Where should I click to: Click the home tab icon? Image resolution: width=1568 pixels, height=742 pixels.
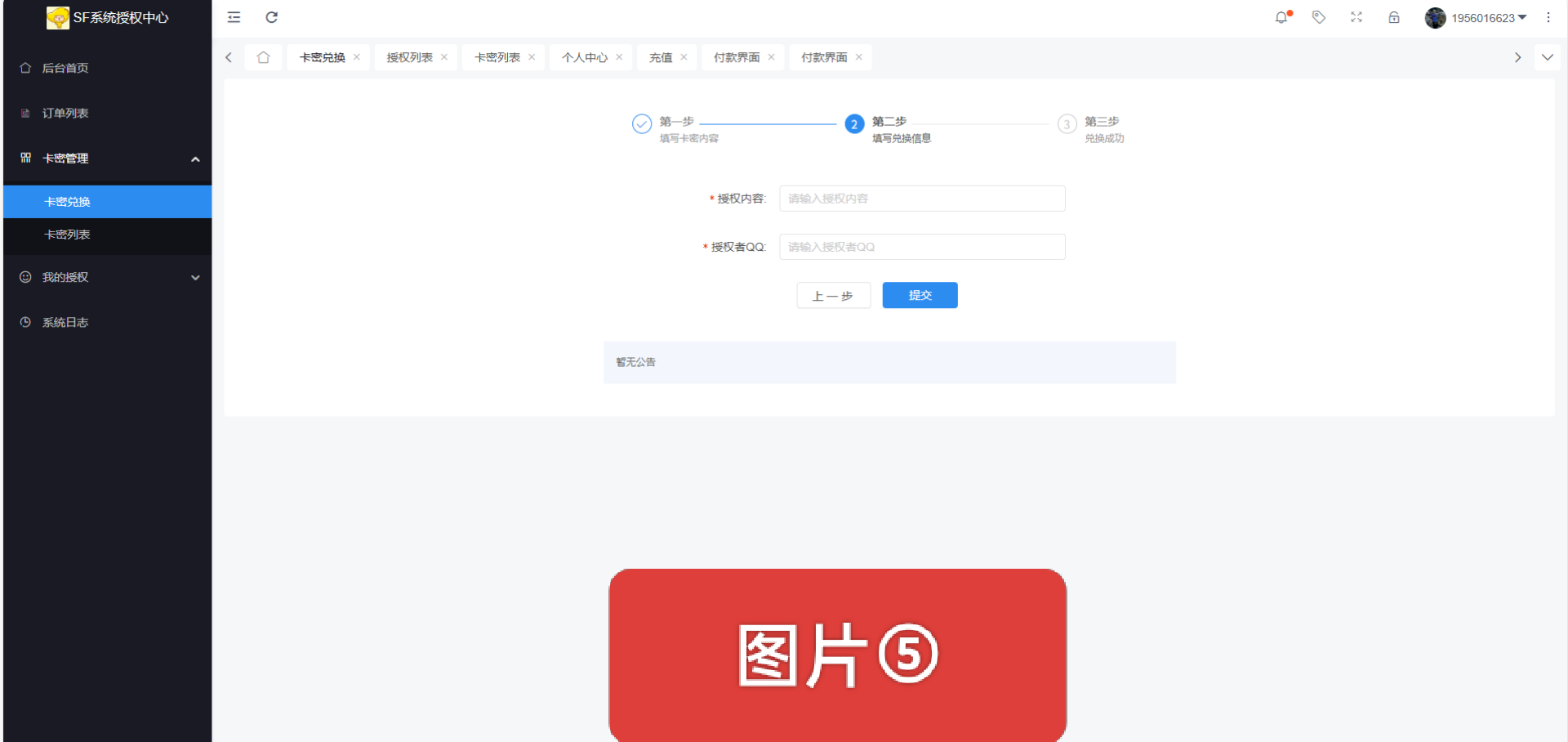pyautogui.click(x=263, y=57)
